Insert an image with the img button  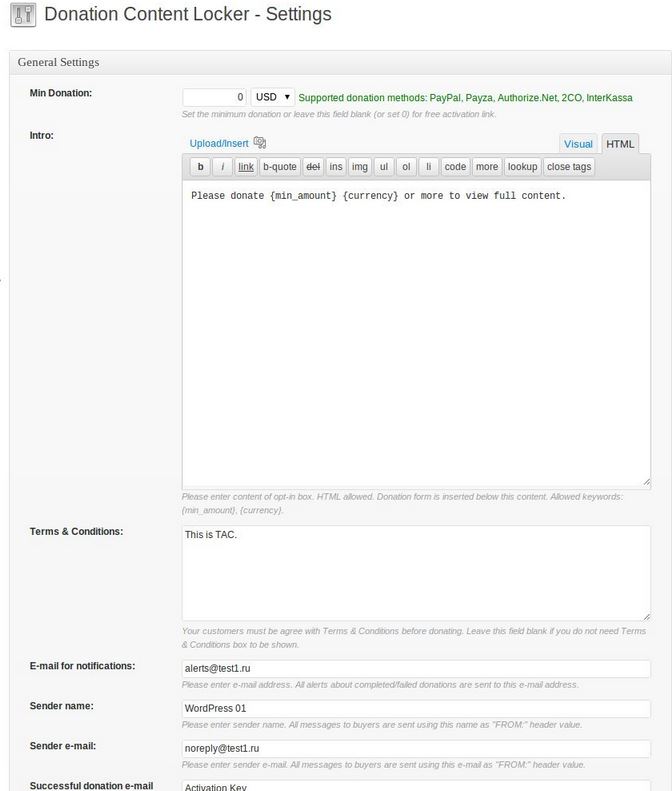[x=360, y=166]
